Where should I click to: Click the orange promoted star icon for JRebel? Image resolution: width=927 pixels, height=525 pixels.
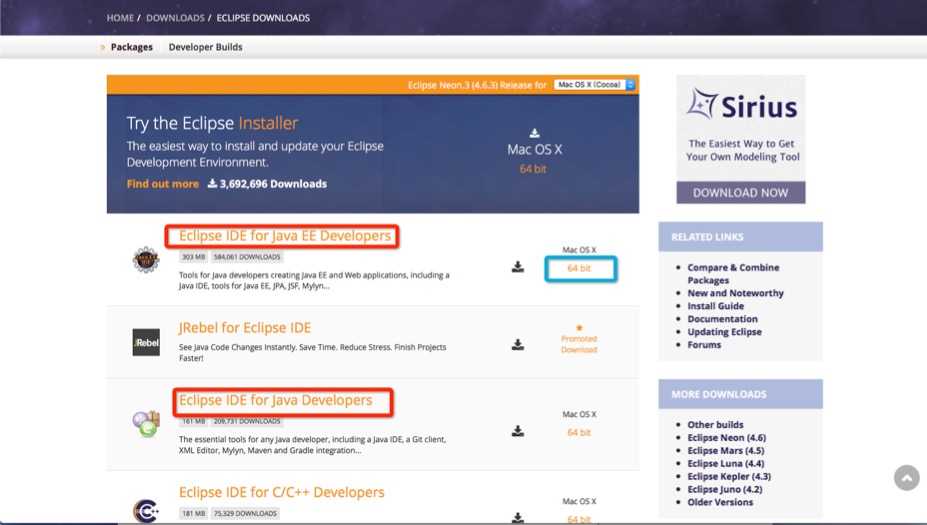(579, 328)
